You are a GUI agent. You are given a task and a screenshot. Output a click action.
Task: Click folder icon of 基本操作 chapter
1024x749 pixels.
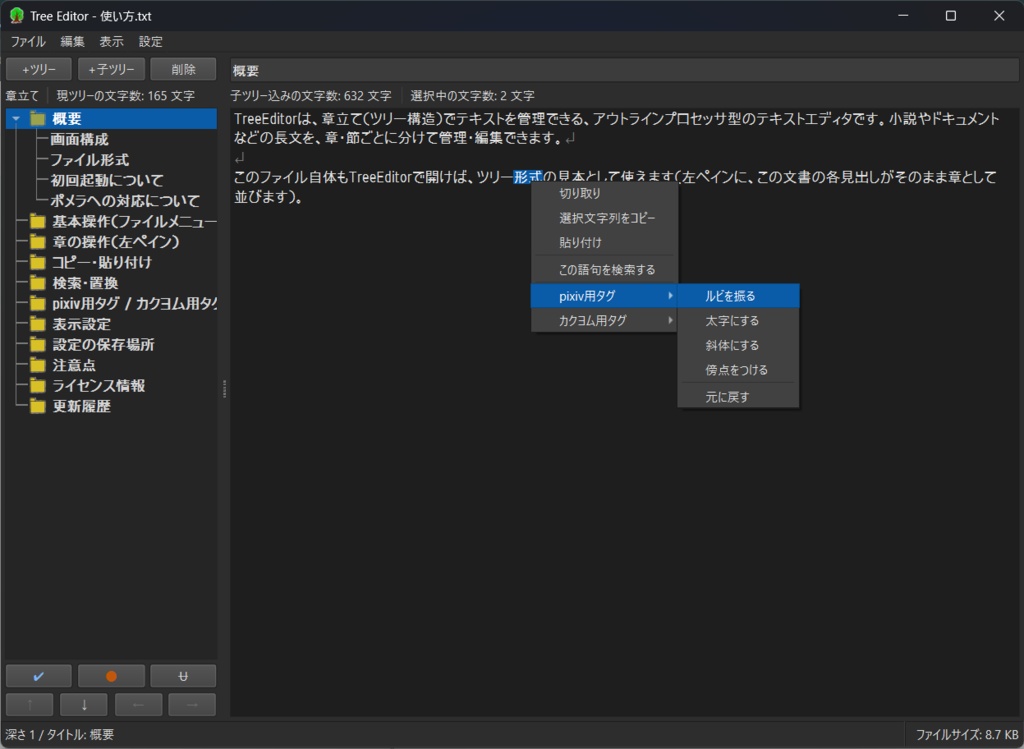(38, 221)
